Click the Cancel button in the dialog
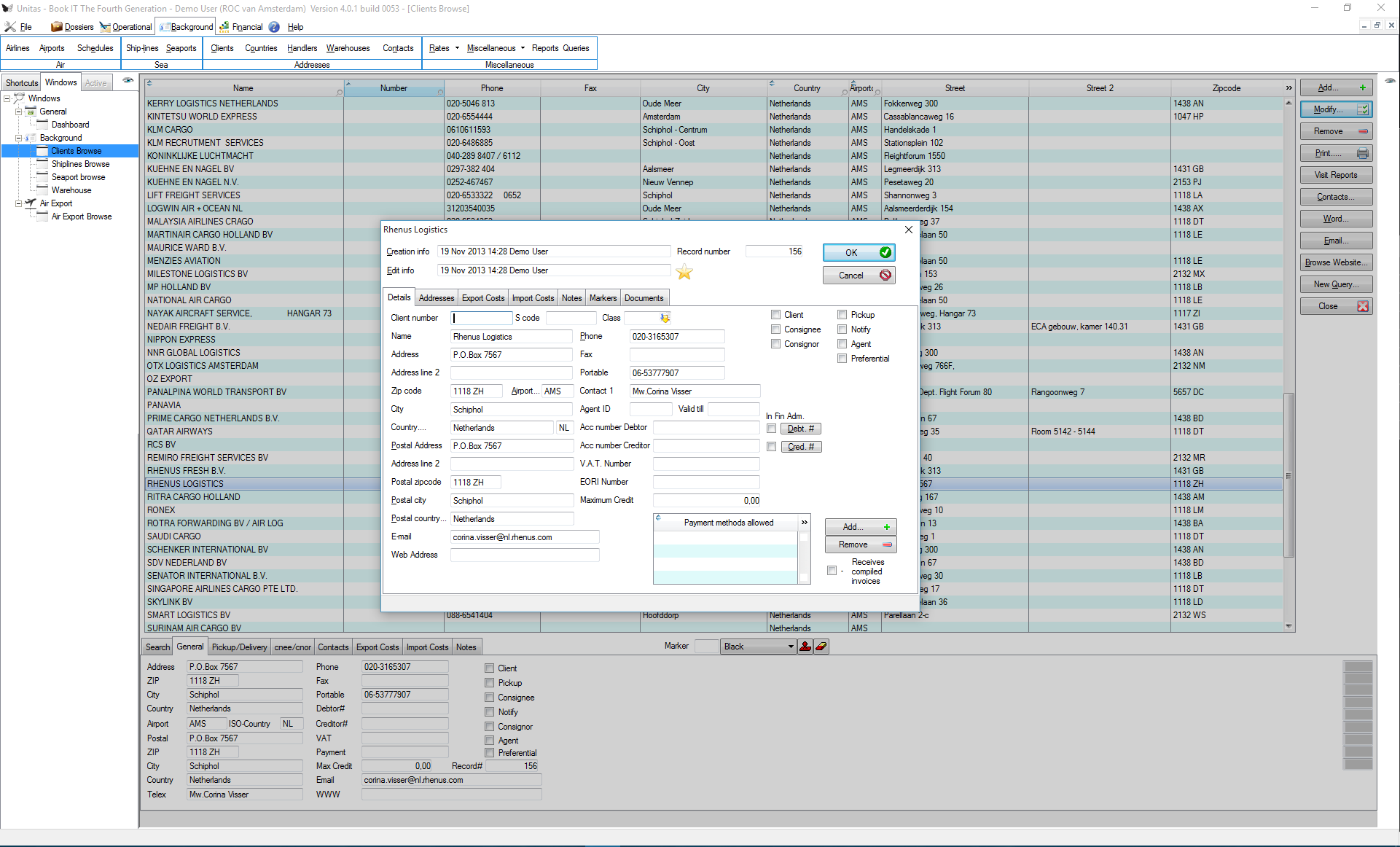The width and height of the screenshot is (1400, 847). [x=859, y=275]
